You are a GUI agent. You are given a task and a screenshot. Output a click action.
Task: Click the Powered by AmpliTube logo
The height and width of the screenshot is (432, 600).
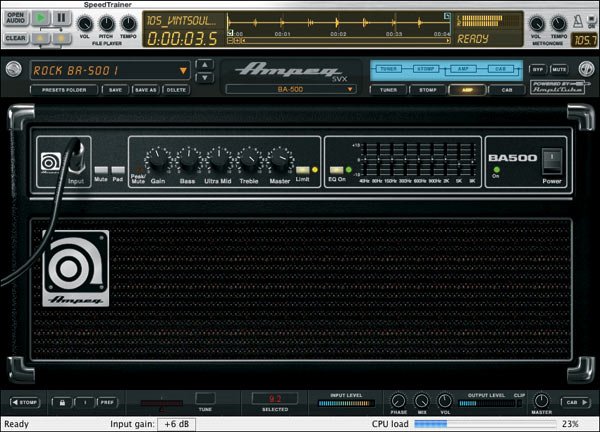(x=559, y=88)
